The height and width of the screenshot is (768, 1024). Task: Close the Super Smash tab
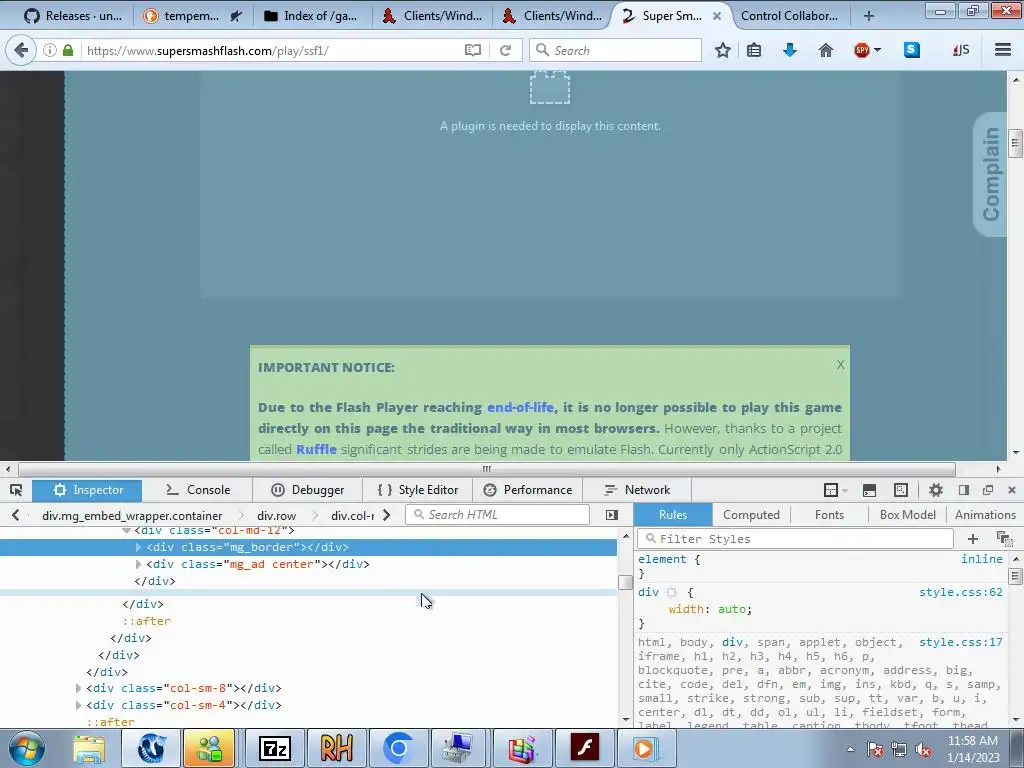pos(716,16)
